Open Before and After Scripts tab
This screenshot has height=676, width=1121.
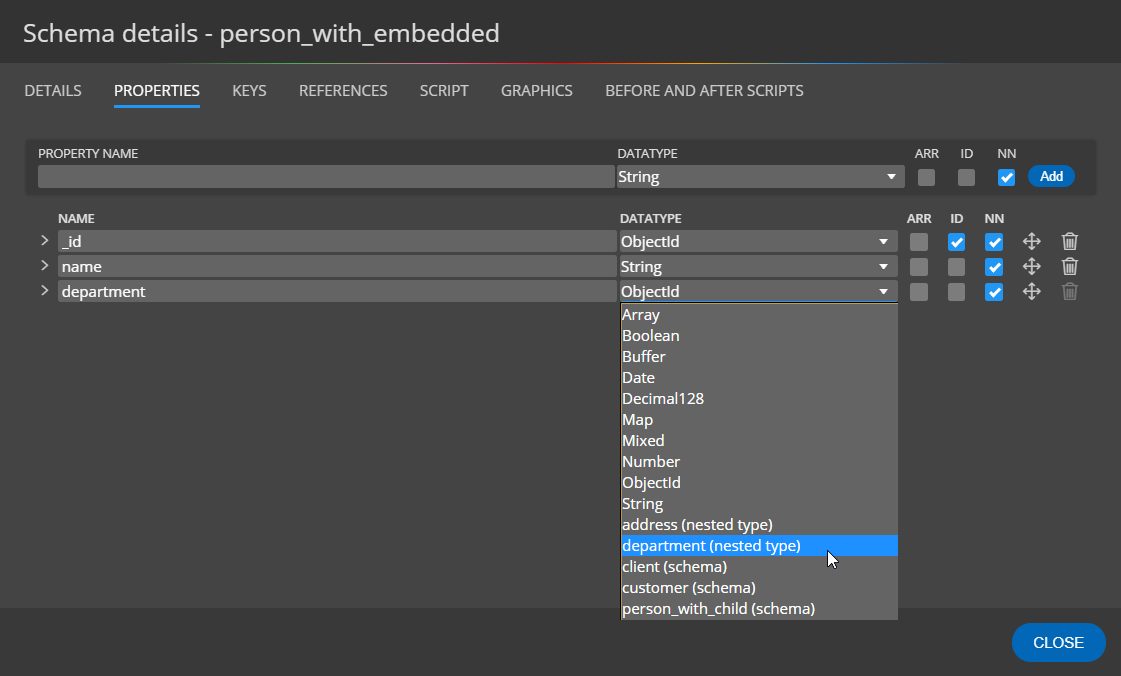pyautogui.click(x=704, y=91)
